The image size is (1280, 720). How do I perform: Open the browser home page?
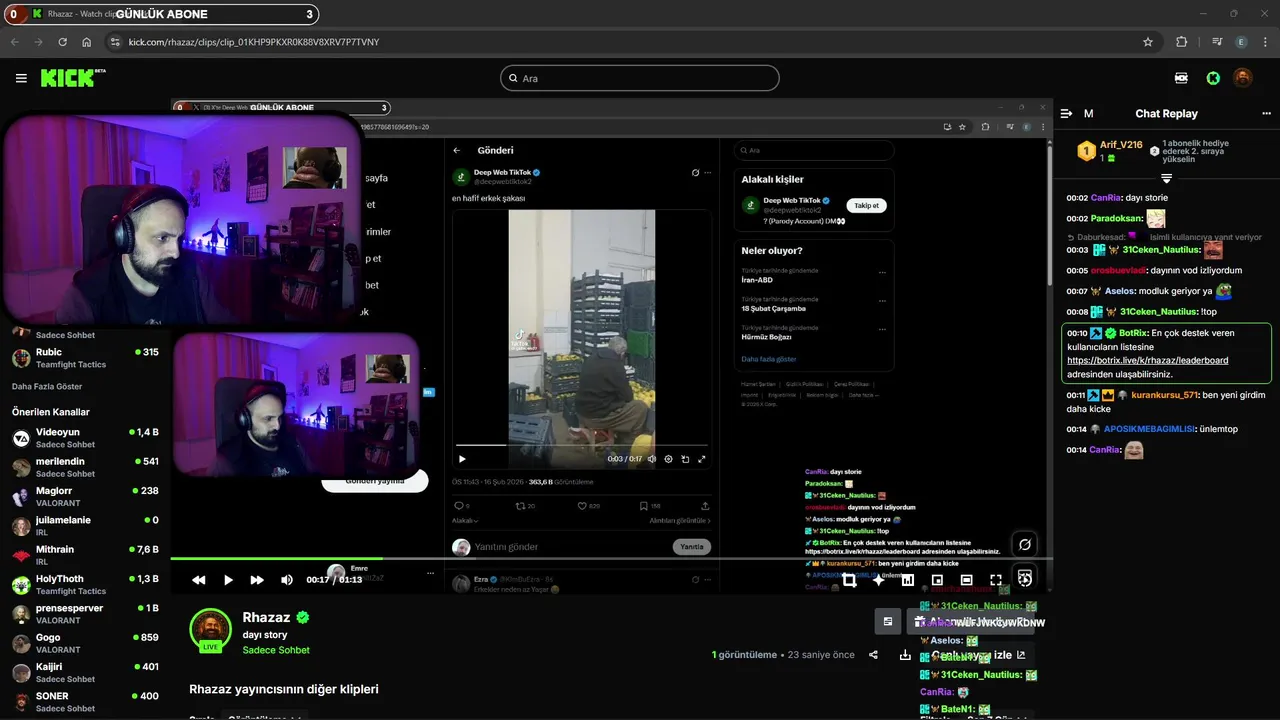[87, 42]
